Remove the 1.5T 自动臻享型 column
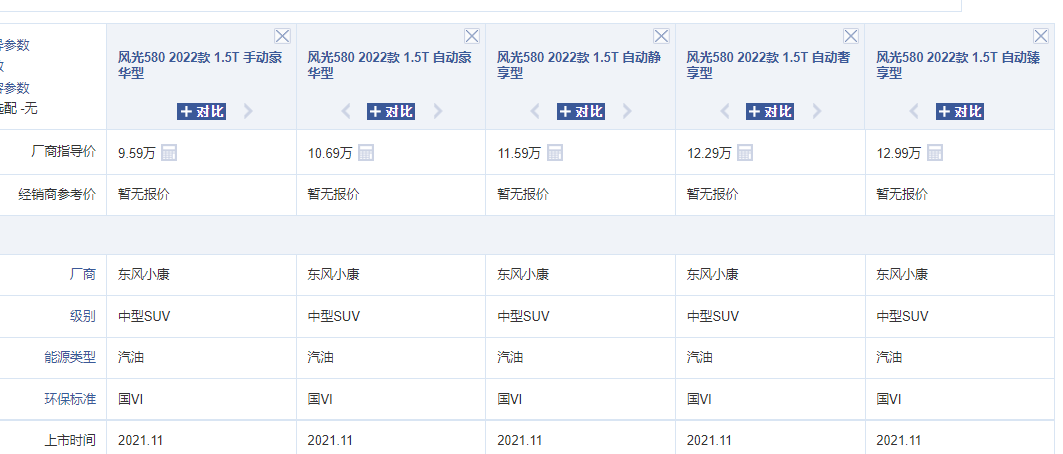The width and height of the screenshot is (1063, 454). 1041,36
